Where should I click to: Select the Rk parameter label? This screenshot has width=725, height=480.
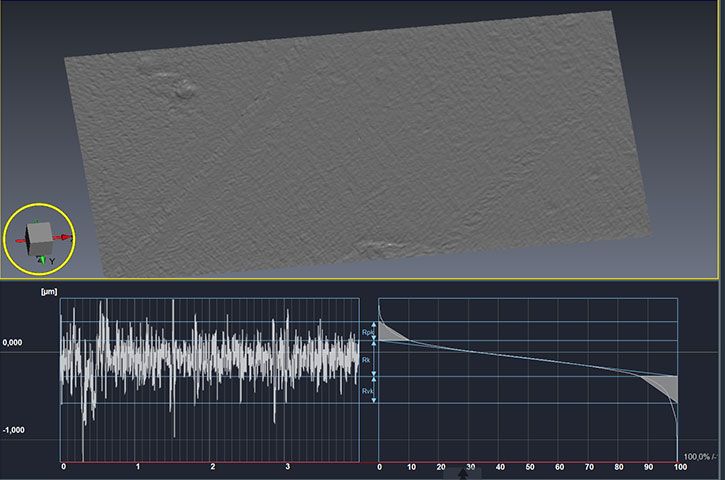pos(366,358)
